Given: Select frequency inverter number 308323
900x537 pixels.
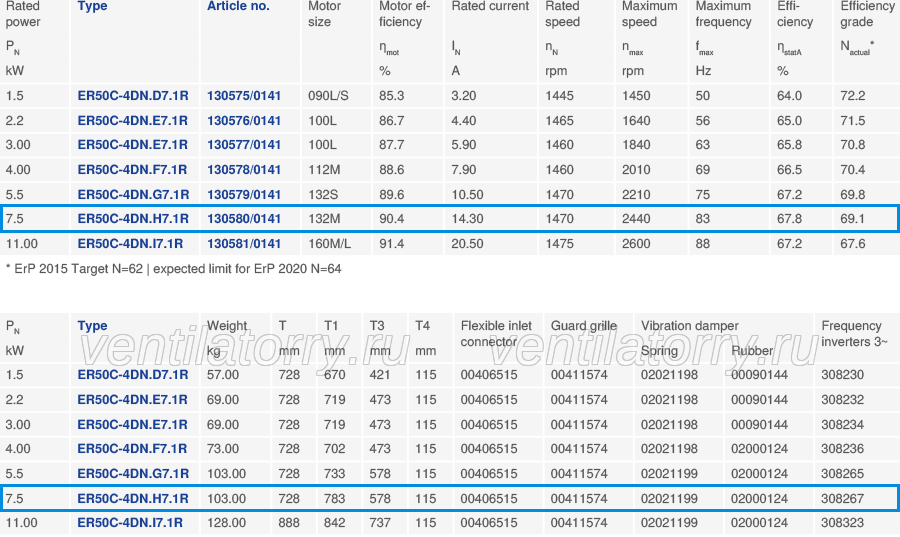Looking at the screenshot, I should [843, 523].
